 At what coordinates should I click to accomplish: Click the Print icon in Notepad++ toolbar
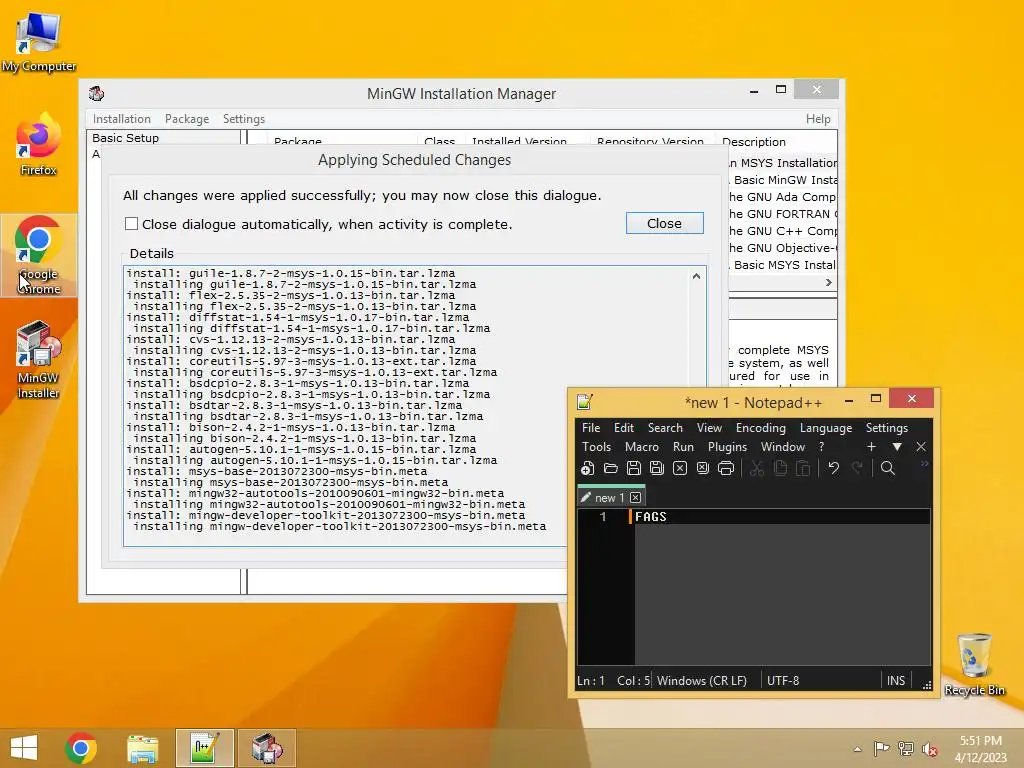click(726, 468)
